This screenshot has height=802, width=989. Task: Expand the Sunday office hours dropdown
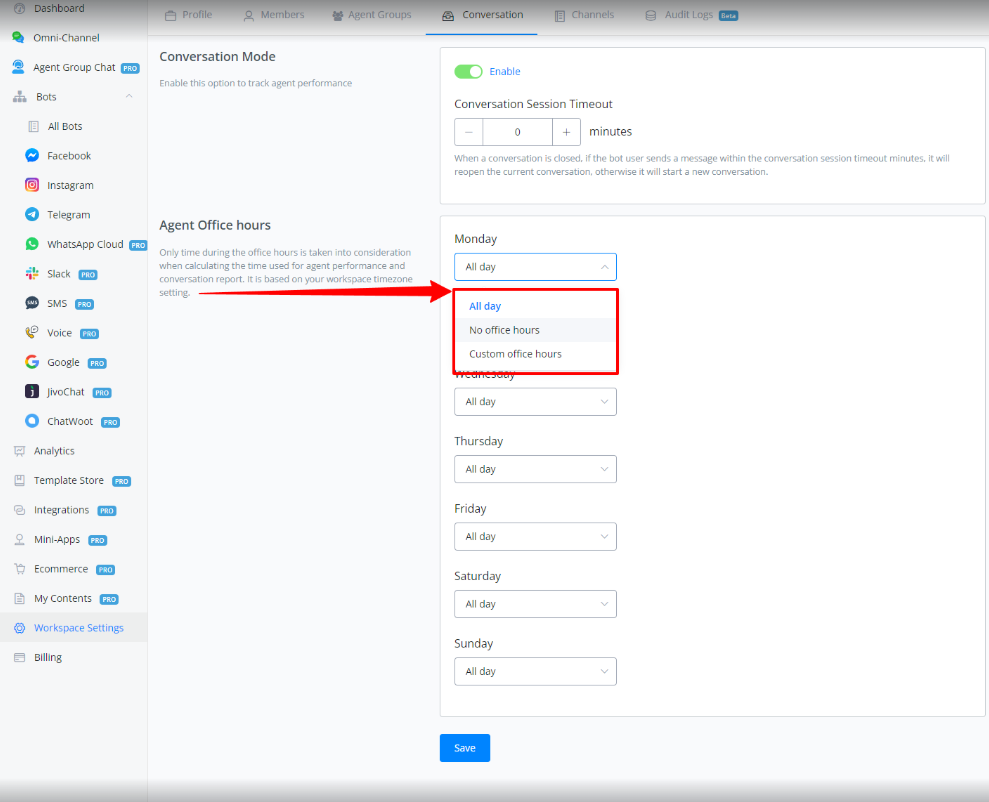pos(535,672)
